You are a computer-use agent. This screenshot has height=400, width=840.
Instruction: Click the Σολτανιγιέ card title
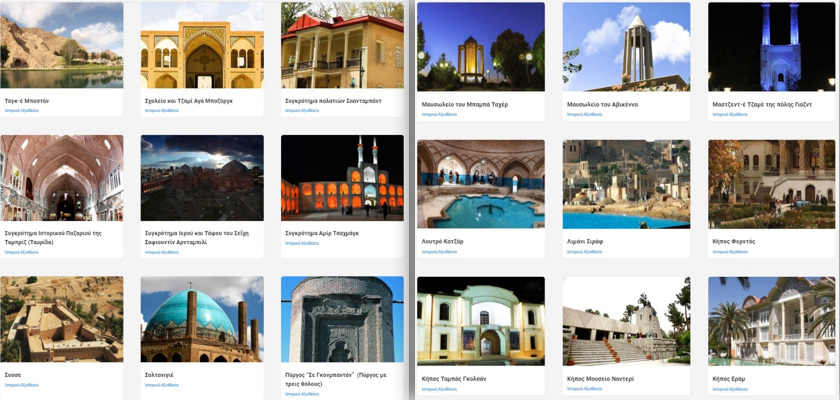click(159, 375)
